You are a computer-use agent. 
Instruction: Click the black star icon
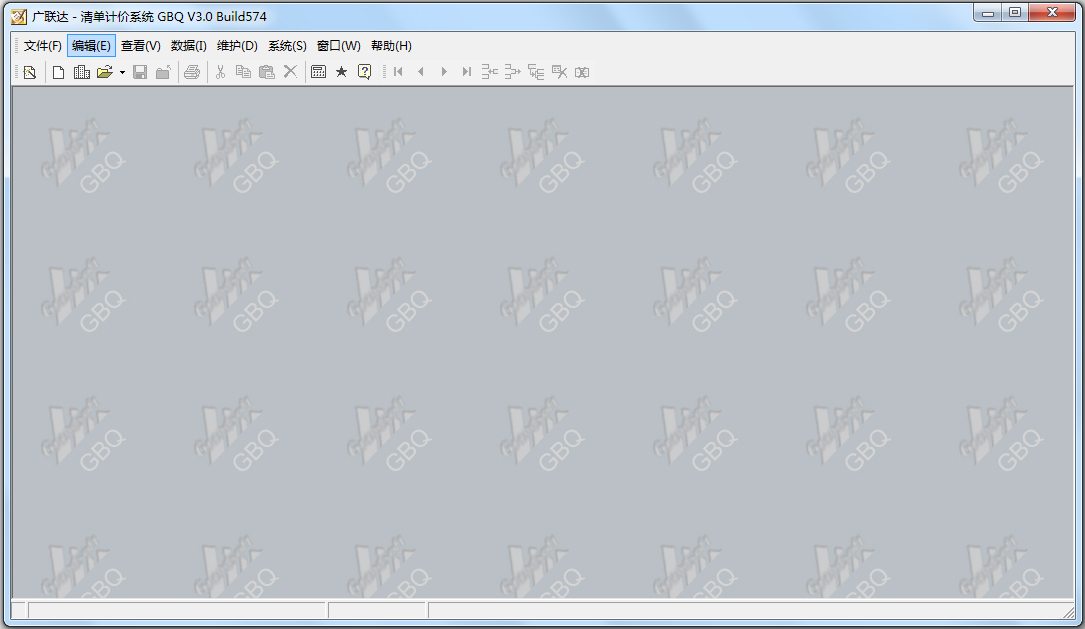(341, 72)
